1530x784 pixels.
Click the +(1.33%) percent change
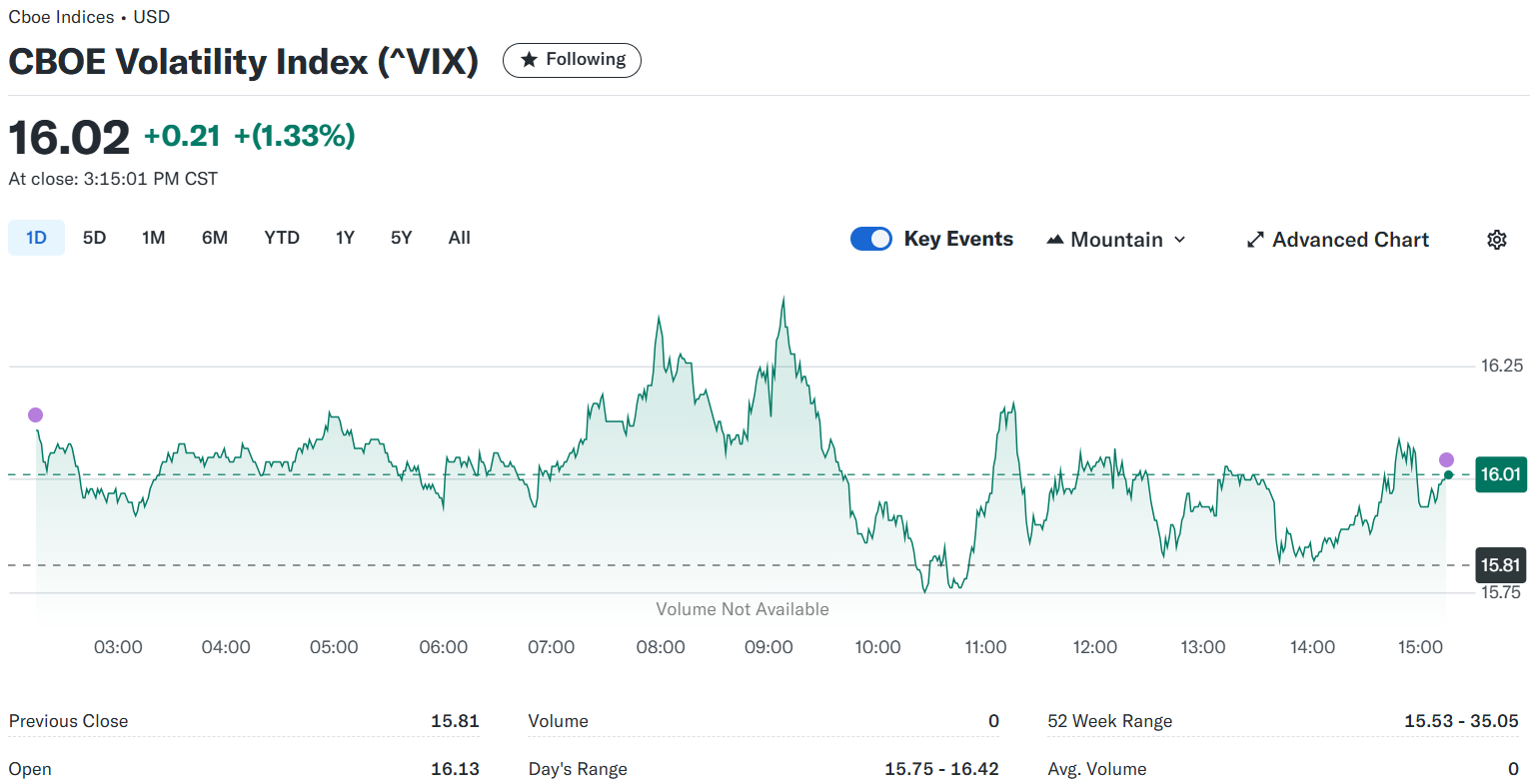tap(295, 136)
